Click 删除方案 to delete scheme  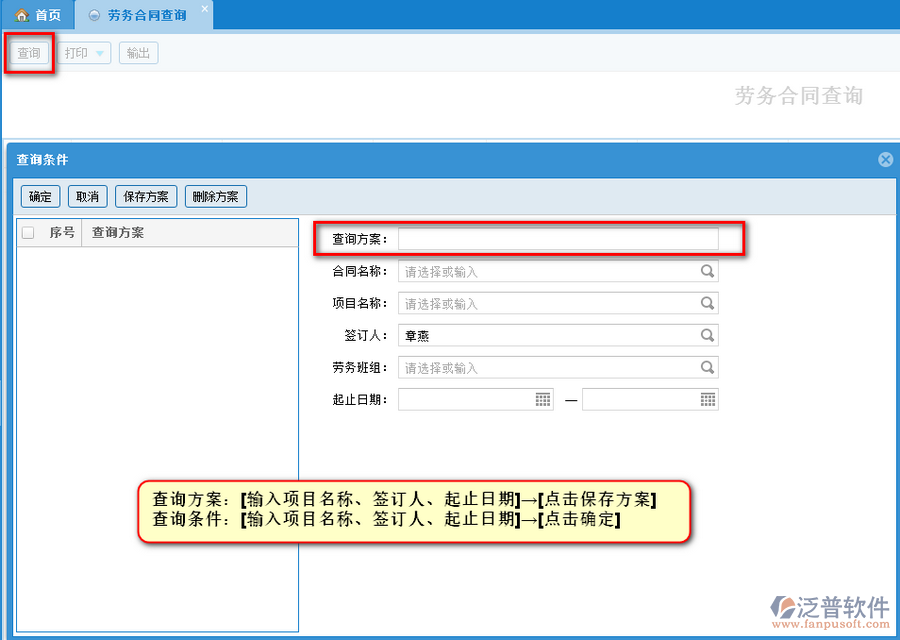[x=215, y=196]
